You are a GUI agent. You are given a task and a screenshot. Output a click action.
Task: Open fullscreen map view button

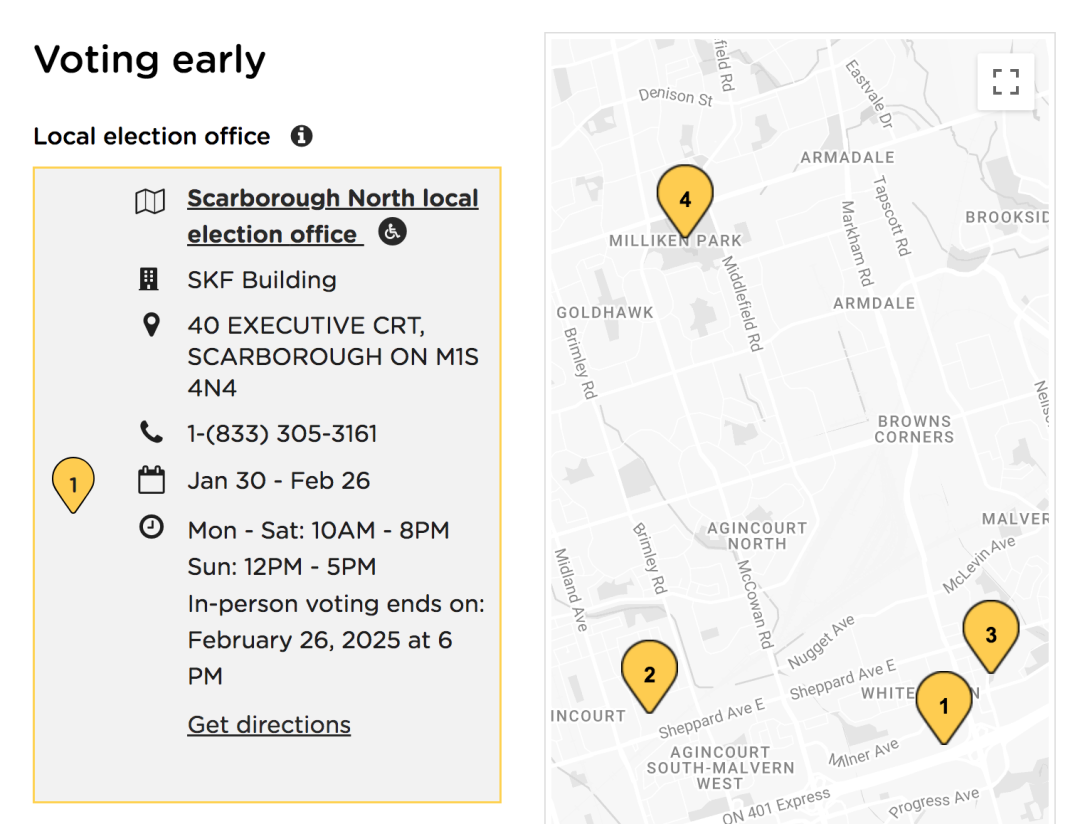point(1006,81)
